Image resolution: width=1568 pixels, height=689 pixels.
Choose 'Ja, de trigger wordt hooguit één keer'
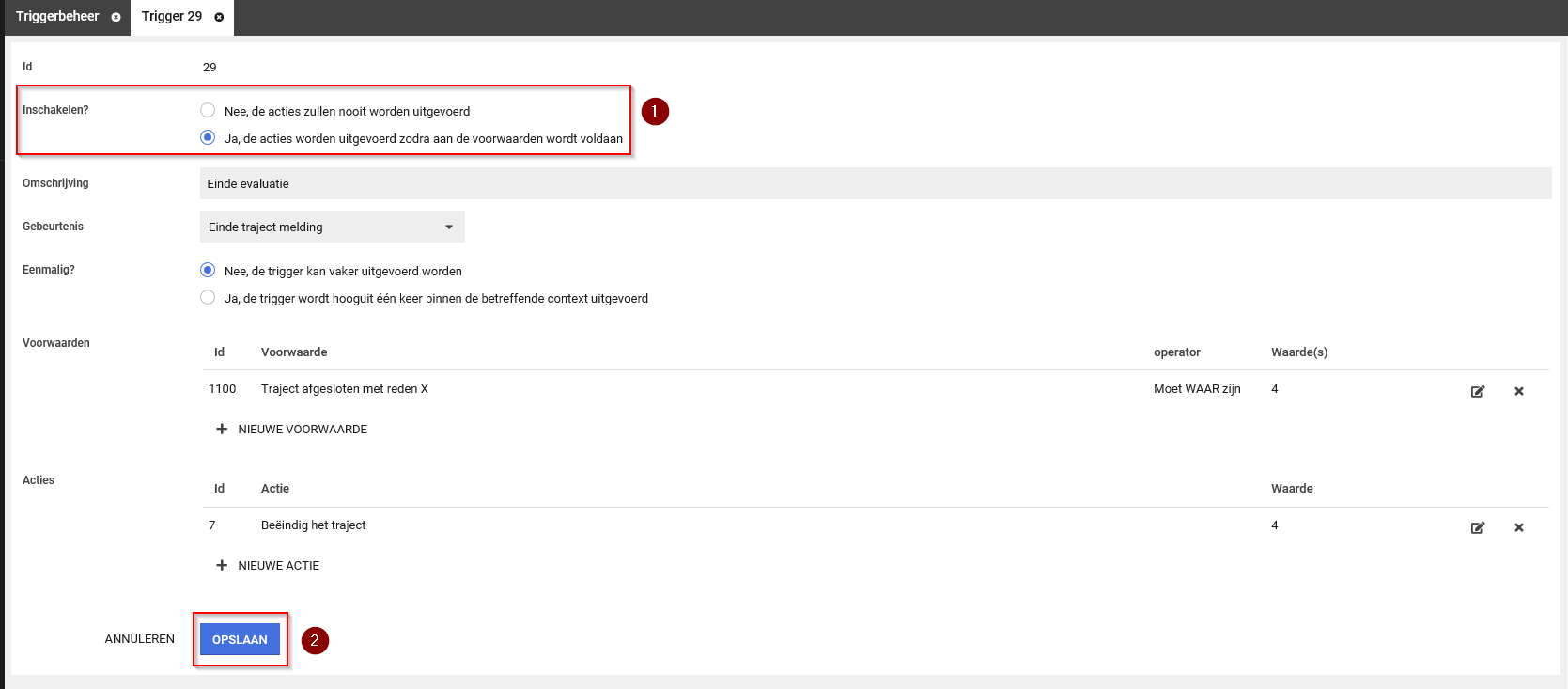point(208,297)
